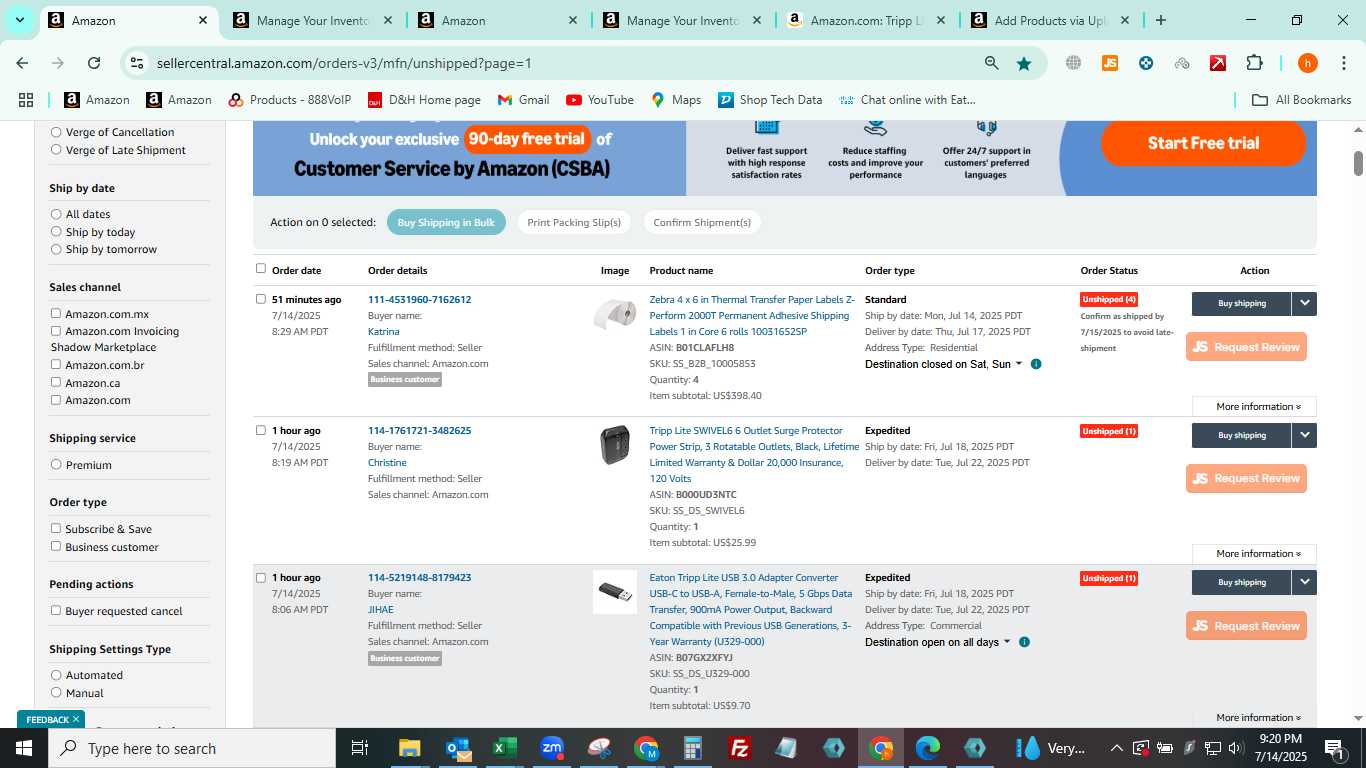Open the Google apps grid in bookmarks bar
This screenshot has width=1366, height=768.
point(26,100)
